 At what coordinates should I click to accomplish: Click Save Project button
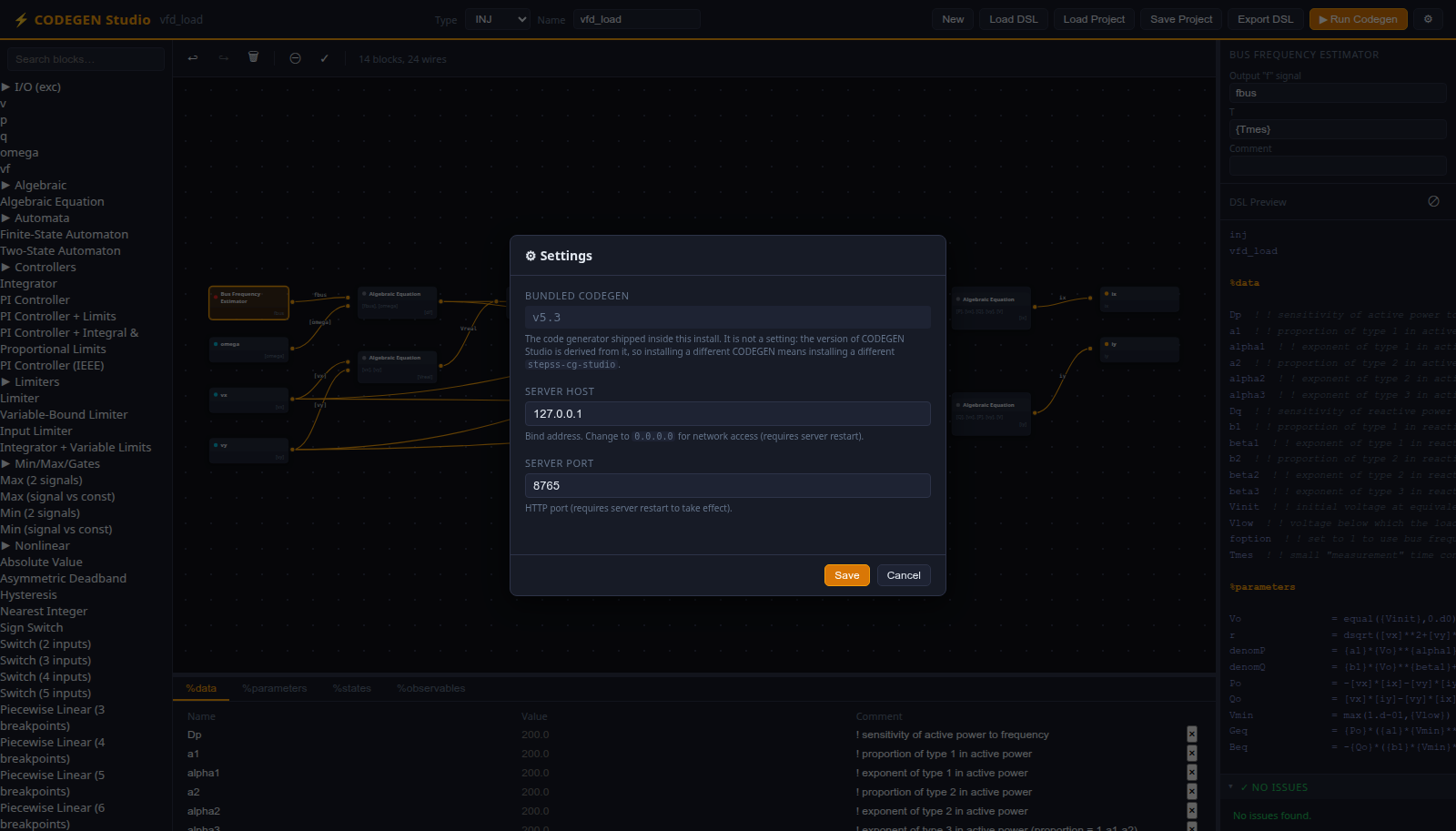coord(1181,19)
